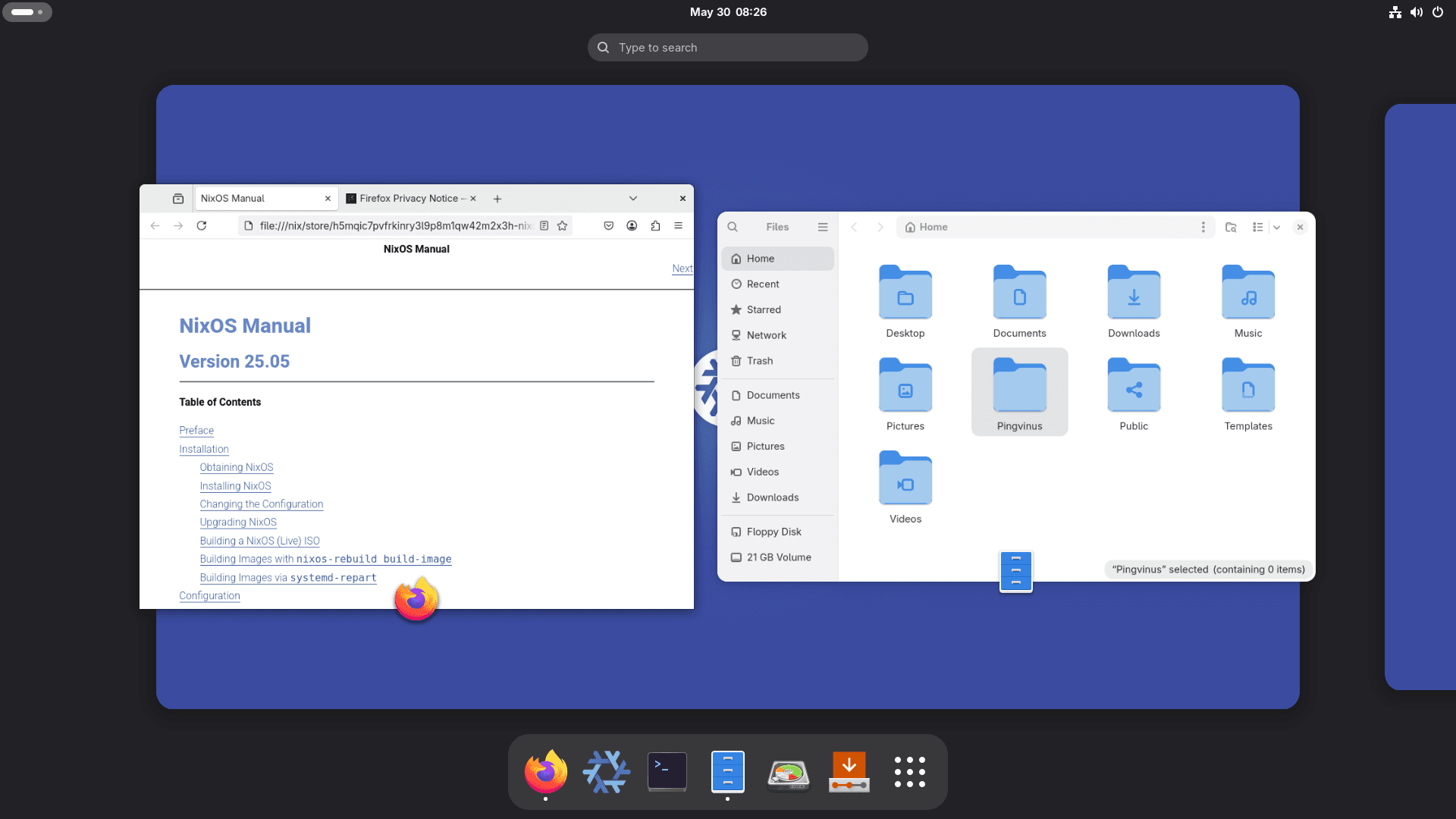Click the workspace indicator pill
Viewport: 1456px width, 819px height.
pyautogui.click(x=27, y=12)
